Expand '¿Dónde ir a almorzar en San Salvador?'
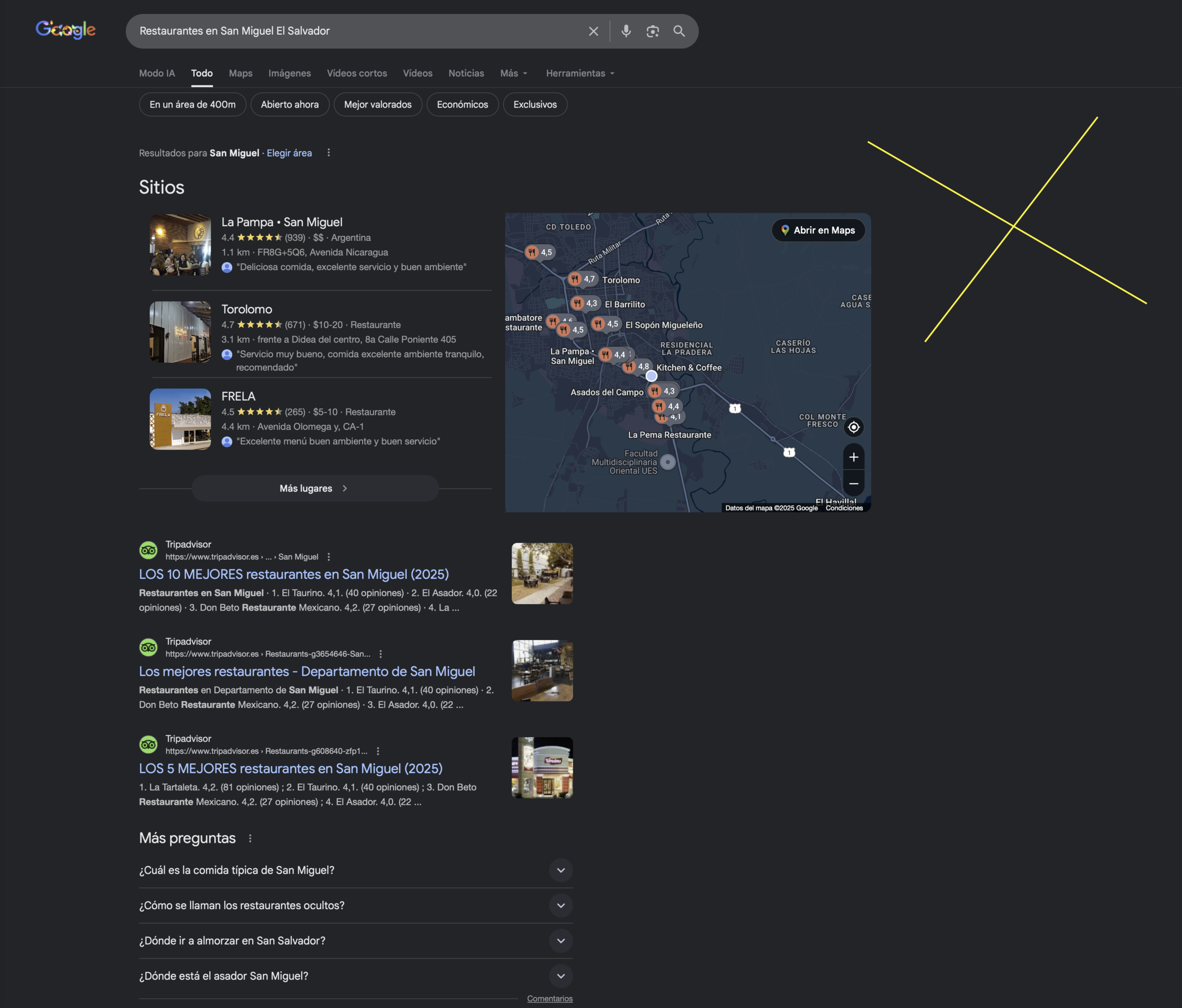Viewport: 1182px width, 1008px height. (x=356, y=941)
